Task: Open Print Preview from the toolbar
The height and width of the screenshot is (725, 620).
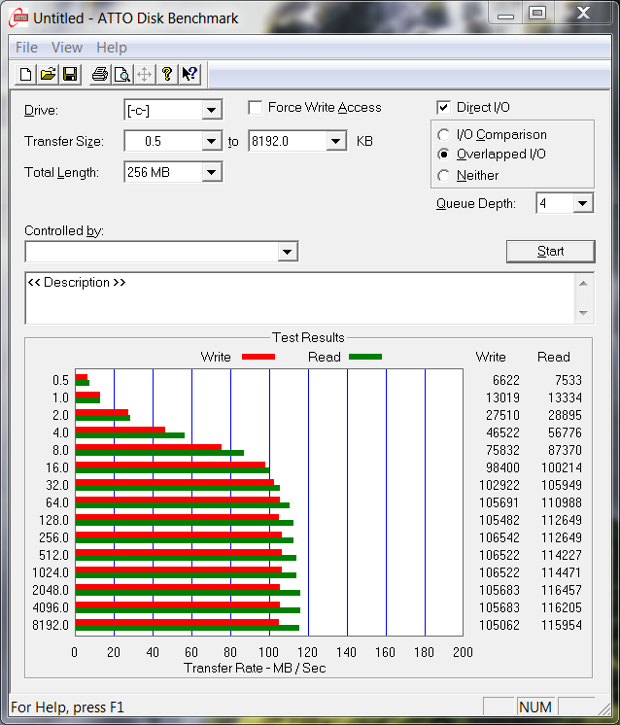Action: 122,74
